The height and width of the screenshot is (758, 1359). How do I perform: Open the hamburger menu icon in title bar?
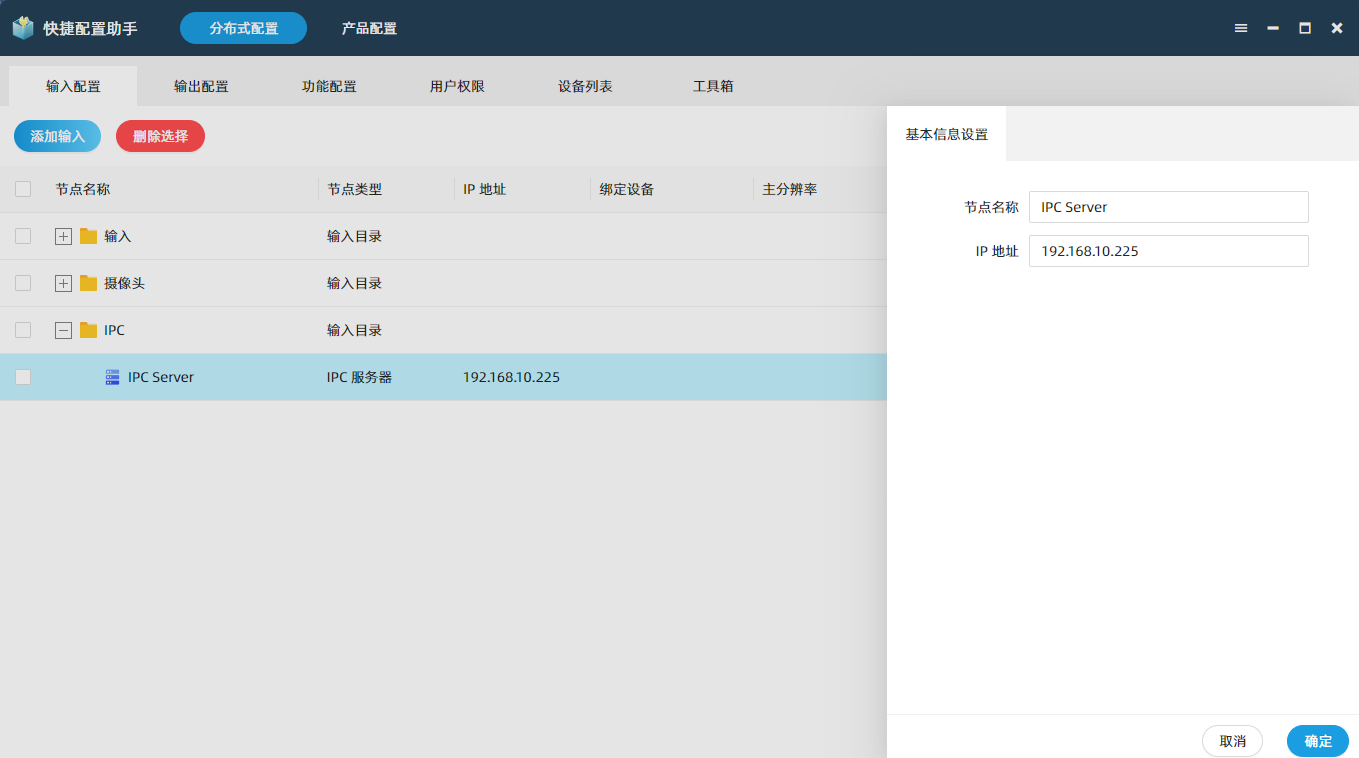1241,28
